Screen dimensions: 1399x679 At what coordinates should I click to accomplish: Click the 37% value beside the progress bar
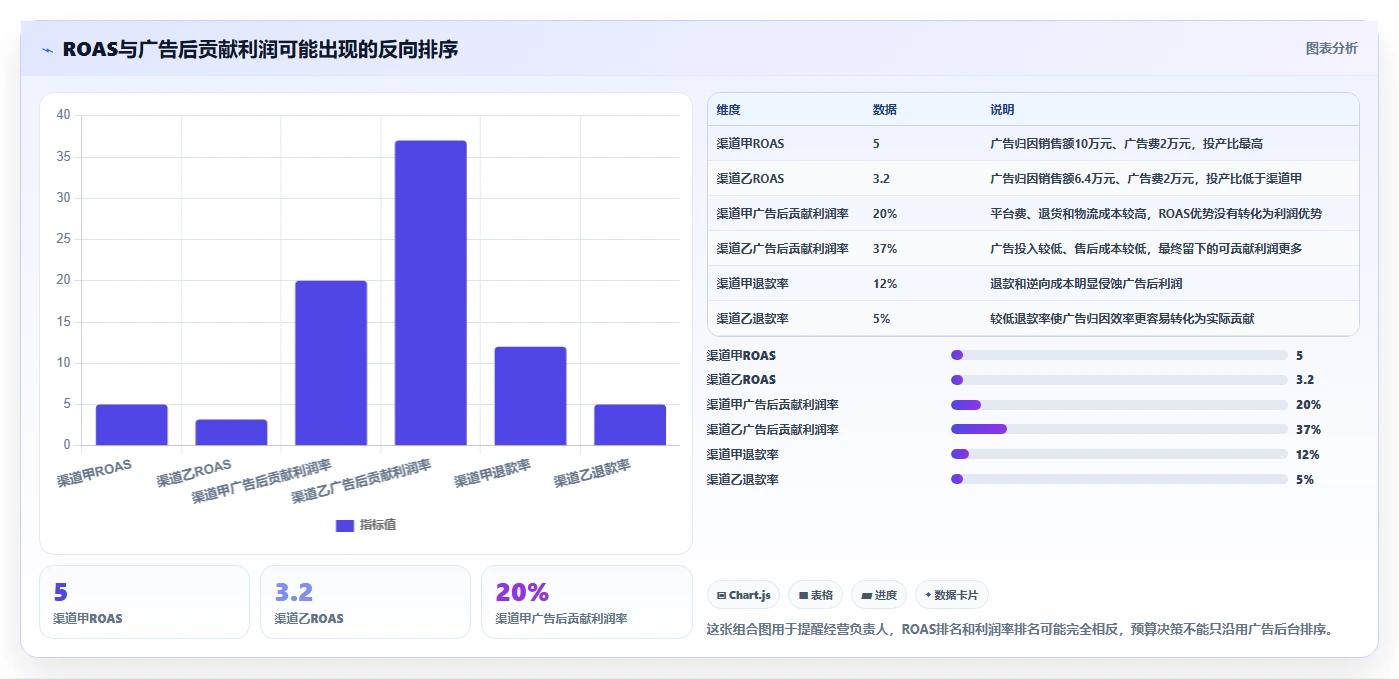(x=1308, y=430)
